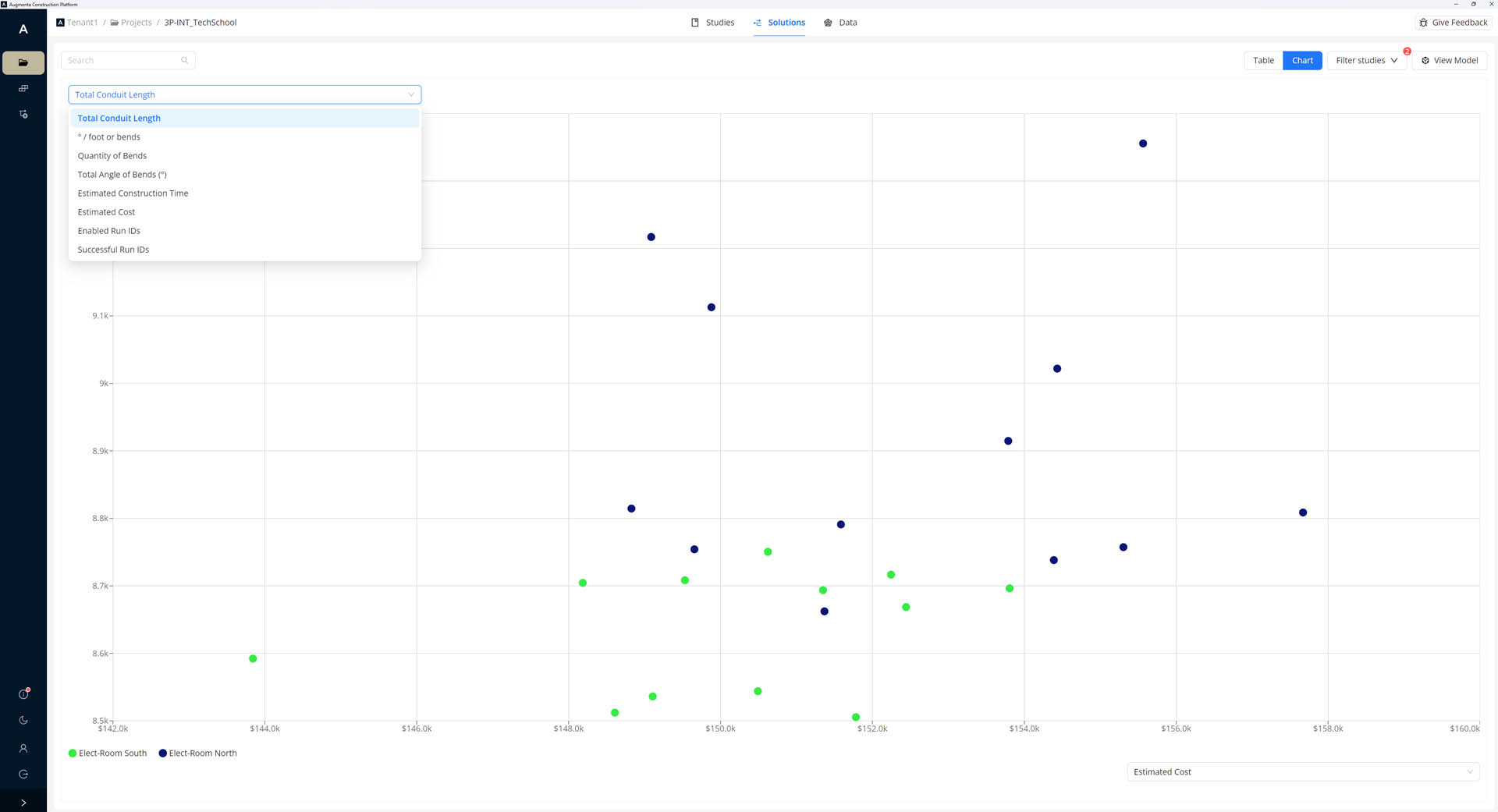Click the search magnifier icon
This screenshot has height=812, width=1498.
pos(185,61)
